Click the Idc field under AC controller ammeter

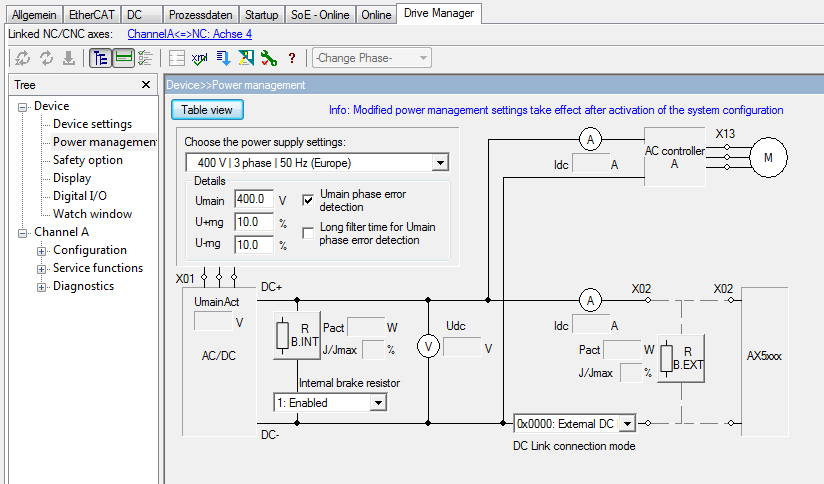coord(591,163)
